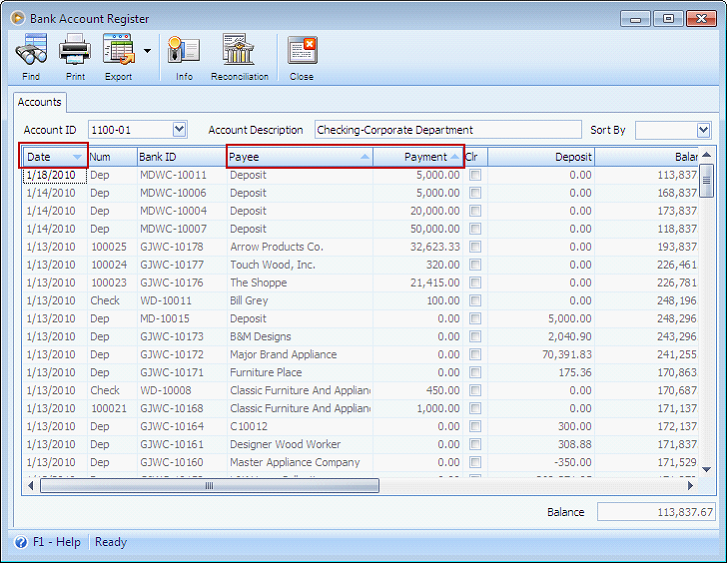Switch to the Accounts tab
The height and width of the screenshot is (564, 728).
(39, 102)
